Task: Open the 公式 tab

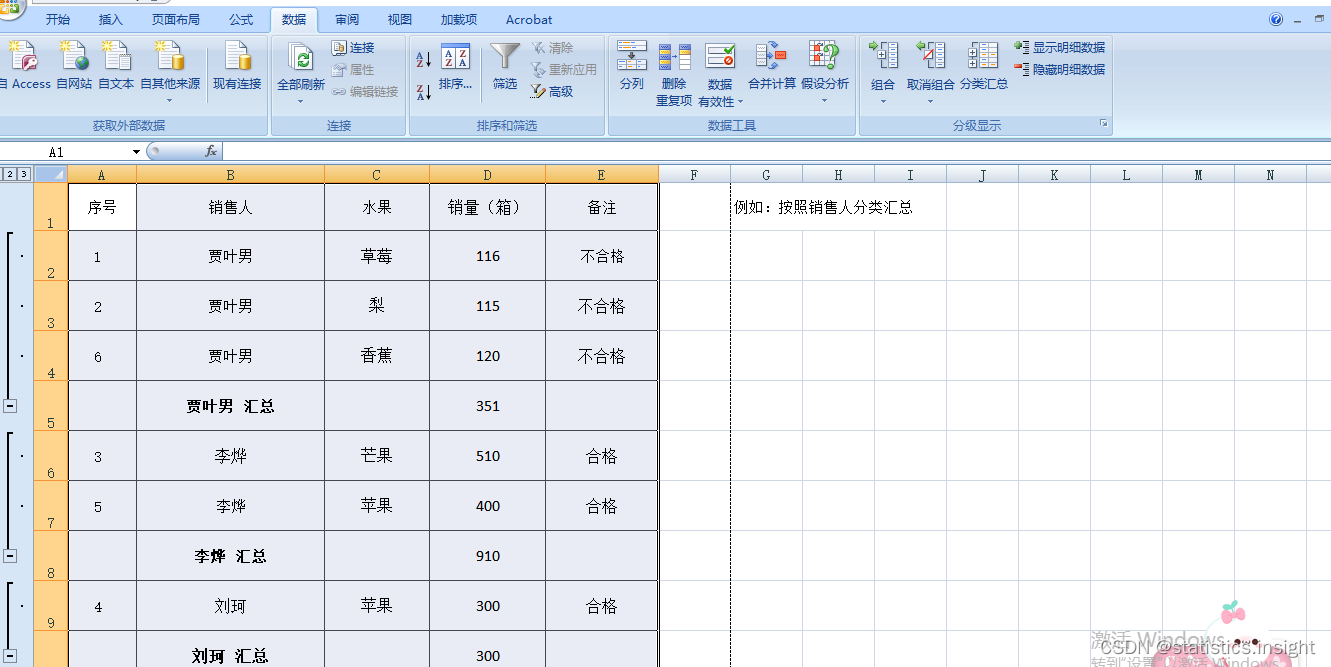Action: [241, 20]
